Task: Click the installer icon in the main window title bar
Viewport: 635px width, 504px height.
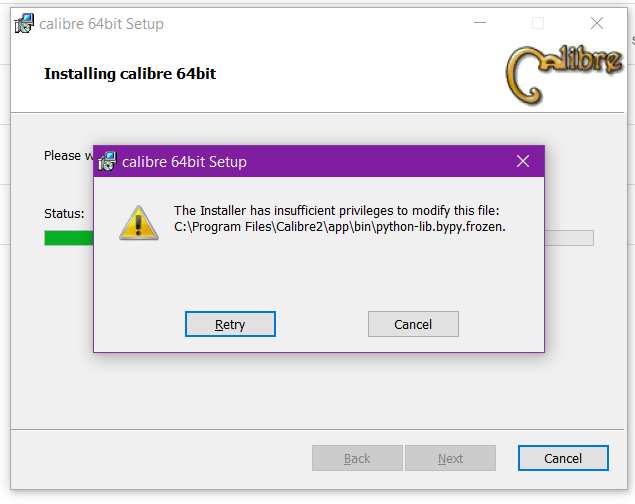Action: coord(24,23)
